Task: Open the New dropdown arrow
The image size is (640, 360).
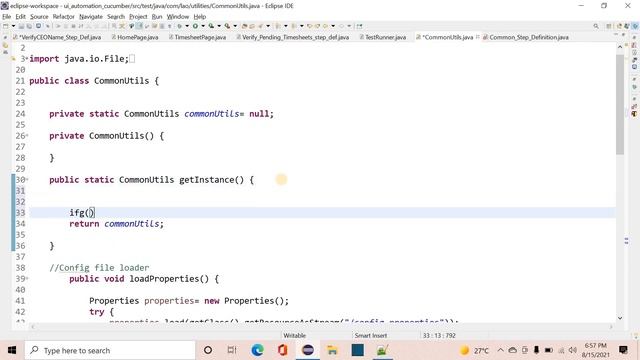Action: [x=13, y=26]
